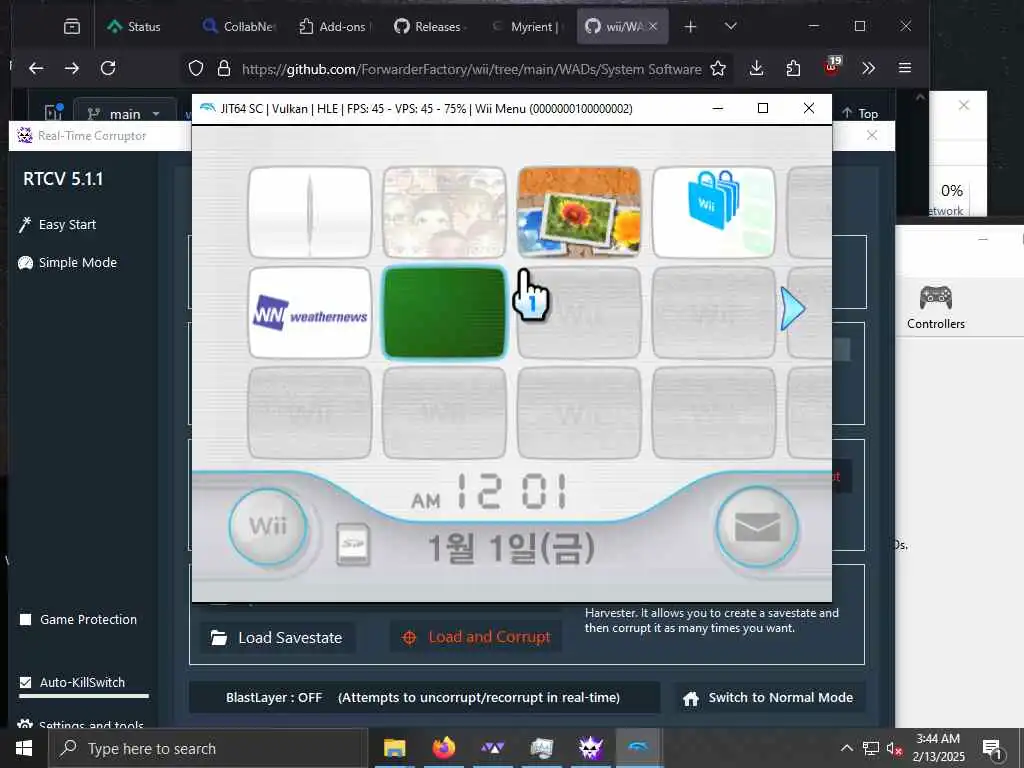Switch to the Add-ons tab
The height and width of the screenshot is (768, 1024).
tap(334, 27)
